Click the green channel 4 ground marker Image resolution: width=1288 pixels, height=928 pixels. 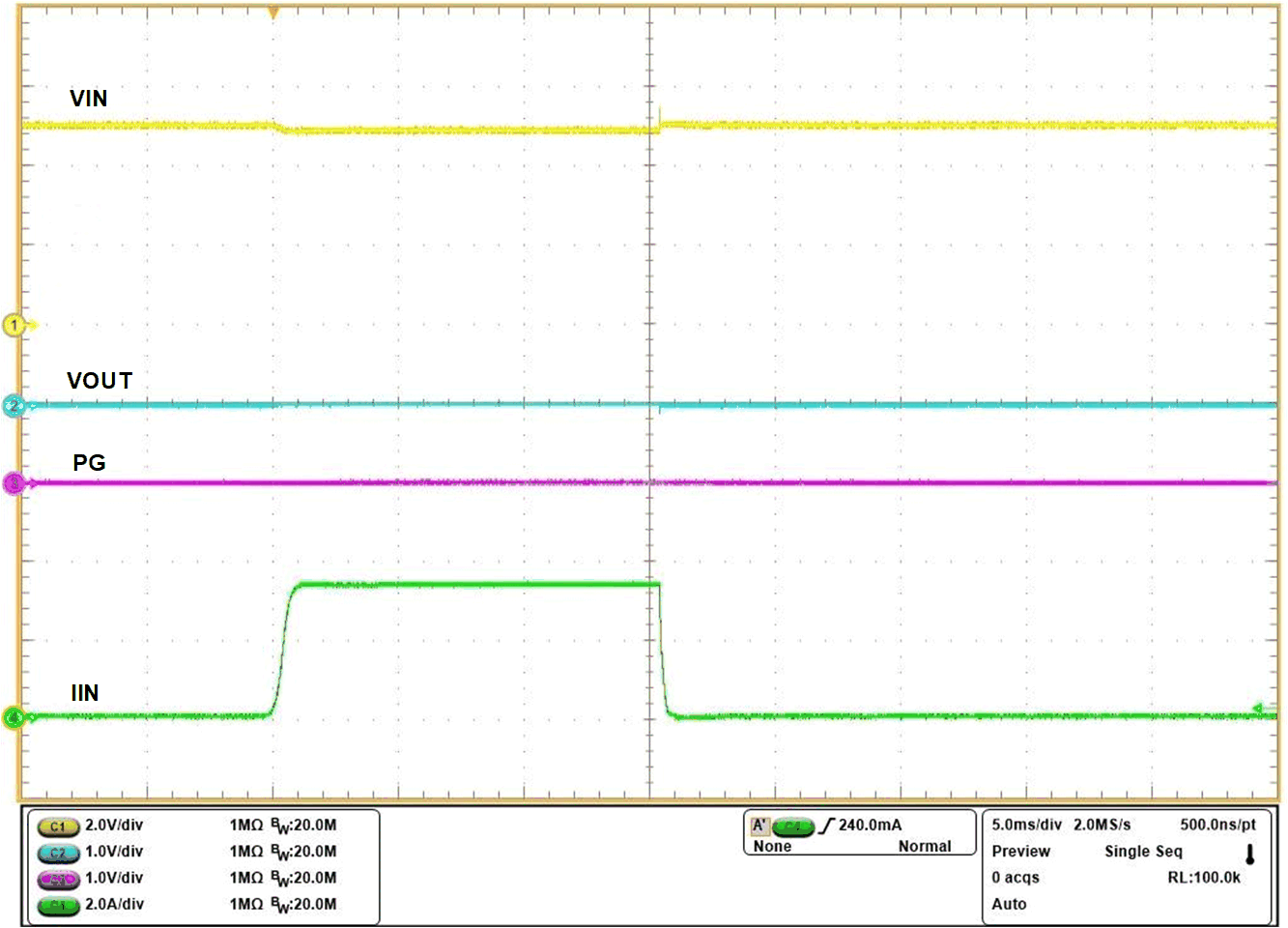point(14,718)
